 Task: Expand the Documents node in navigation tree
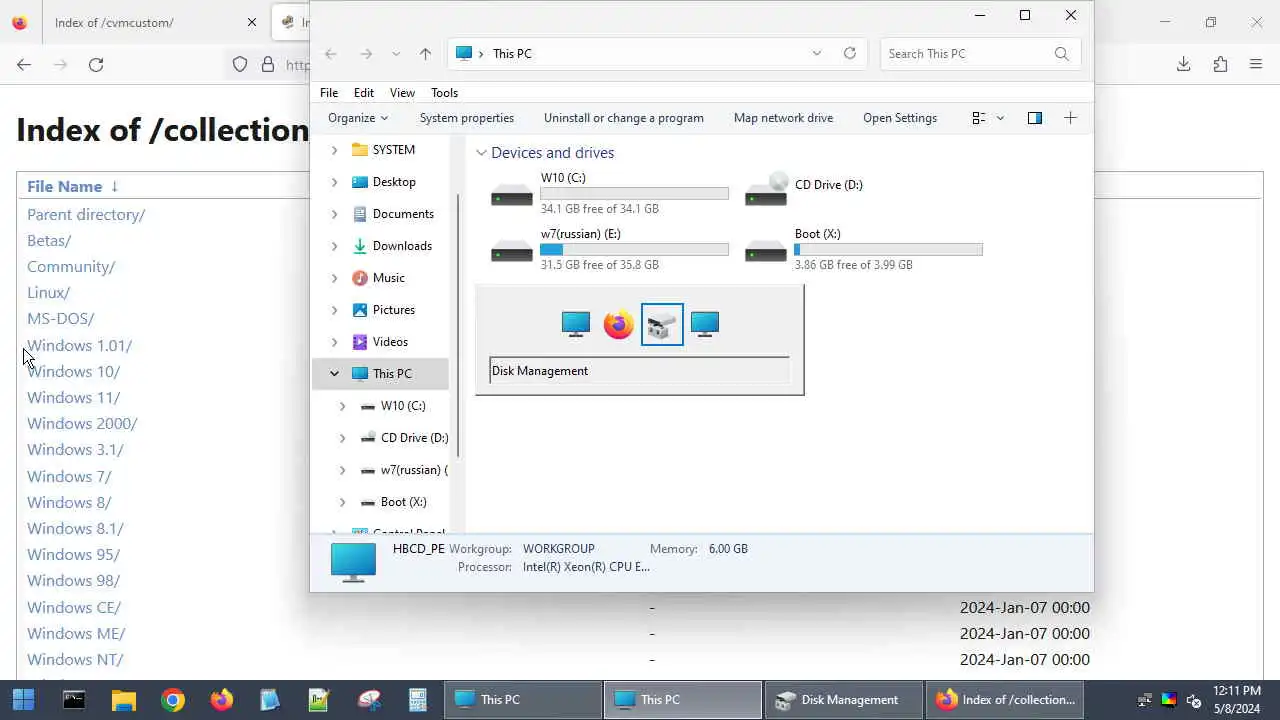point(335,214)
